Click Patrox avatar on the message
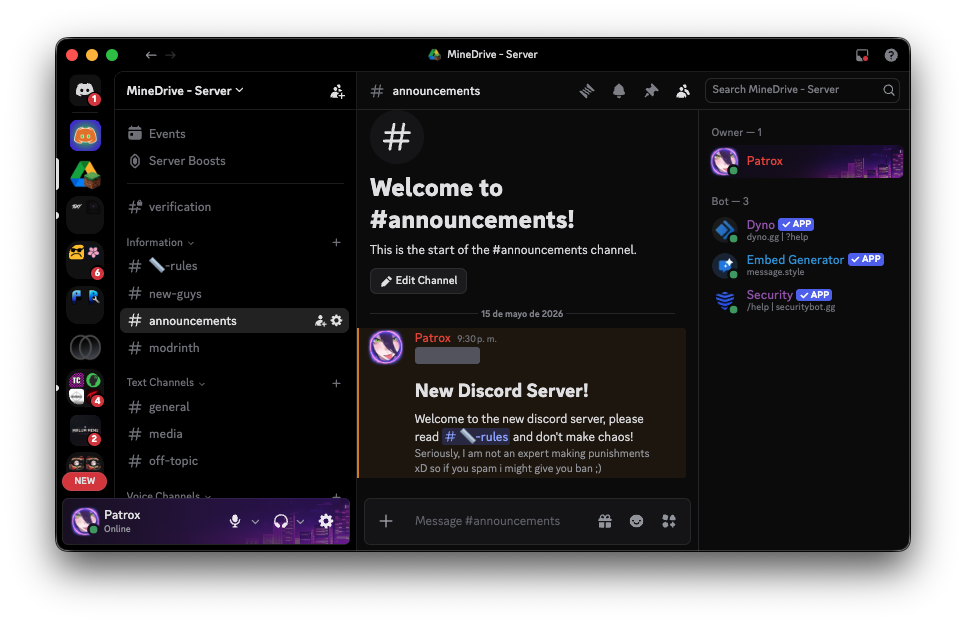Image resolution: width=966 pixels, height=625 pixels. tap(386, 347)
